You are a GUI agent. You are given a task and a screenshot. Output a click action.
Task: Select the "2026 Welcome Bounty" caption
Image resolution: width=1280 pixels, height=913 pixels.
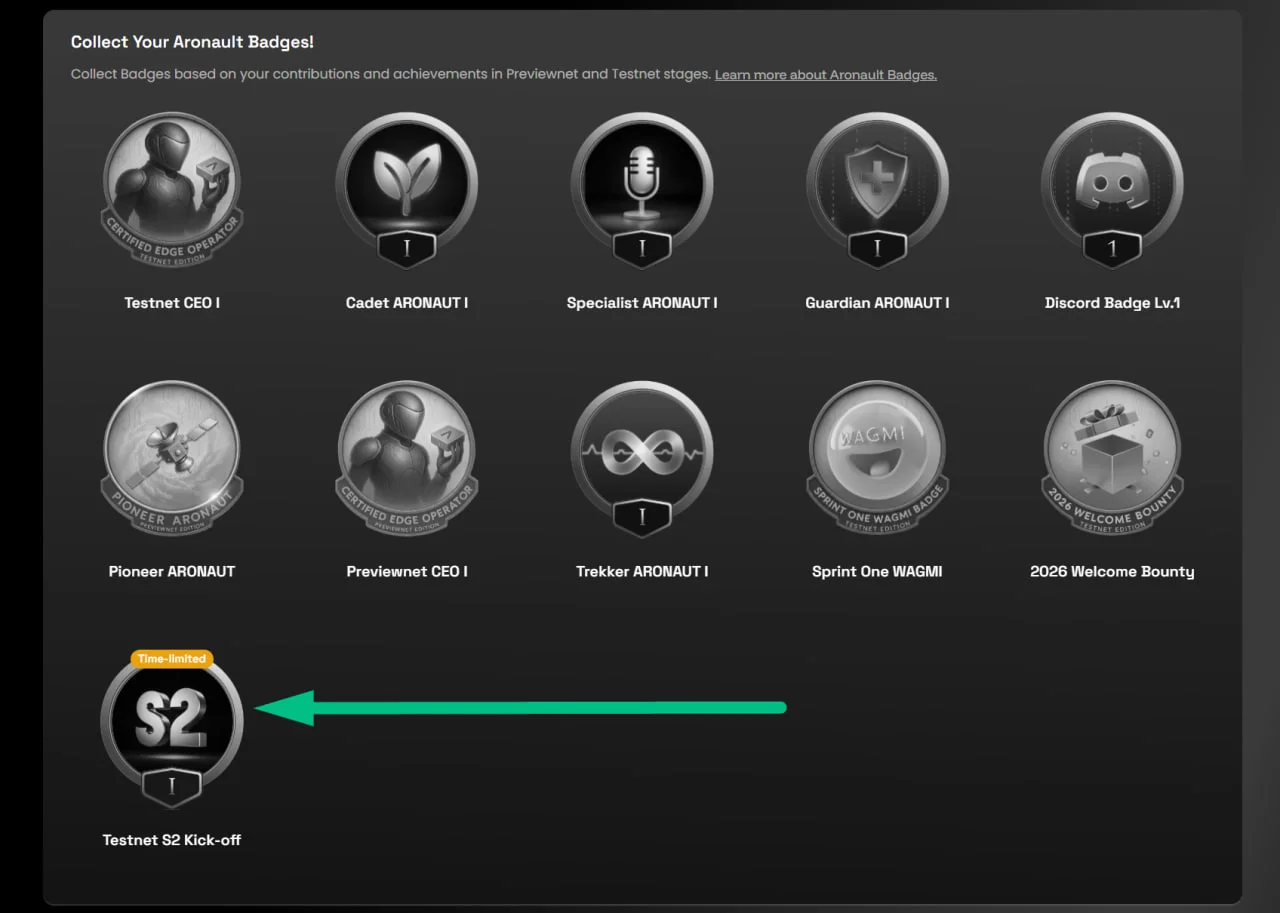click(x=1112, y=572)
